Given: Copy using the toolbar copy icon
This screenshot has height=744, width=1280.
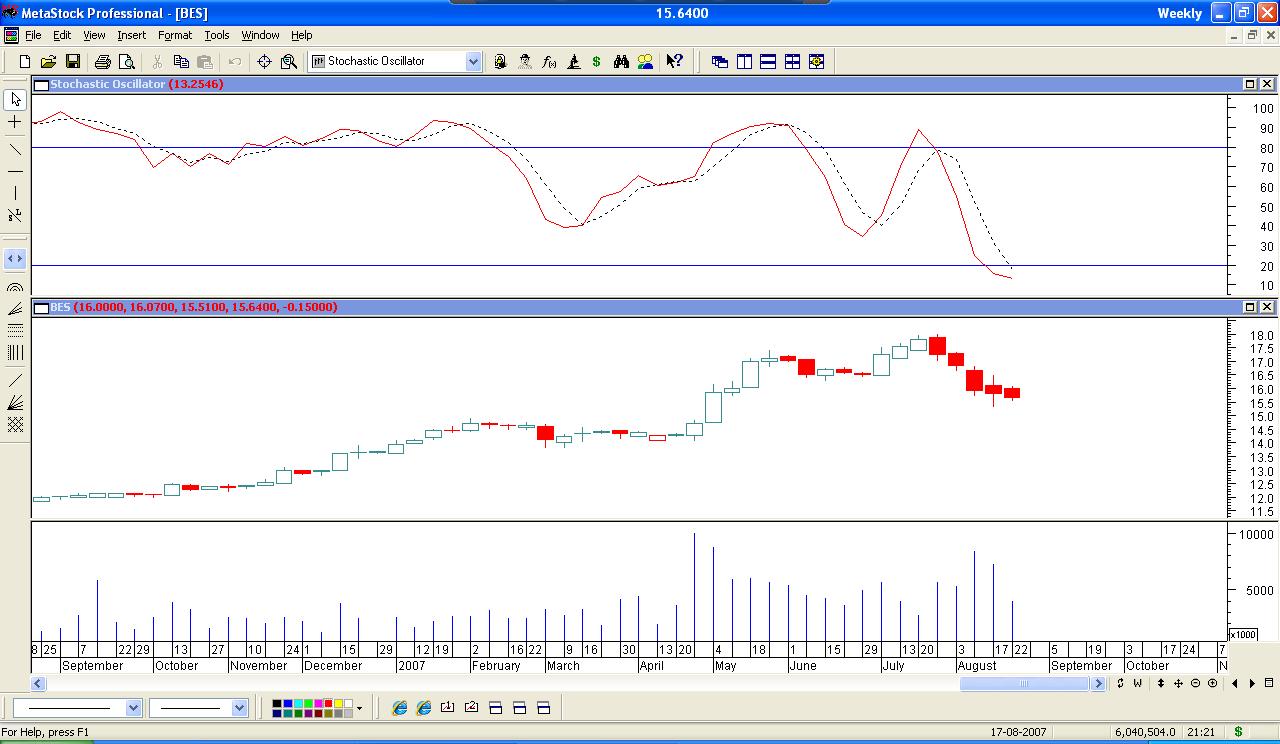Looking at the screenshot, I should tap(181, 61).
